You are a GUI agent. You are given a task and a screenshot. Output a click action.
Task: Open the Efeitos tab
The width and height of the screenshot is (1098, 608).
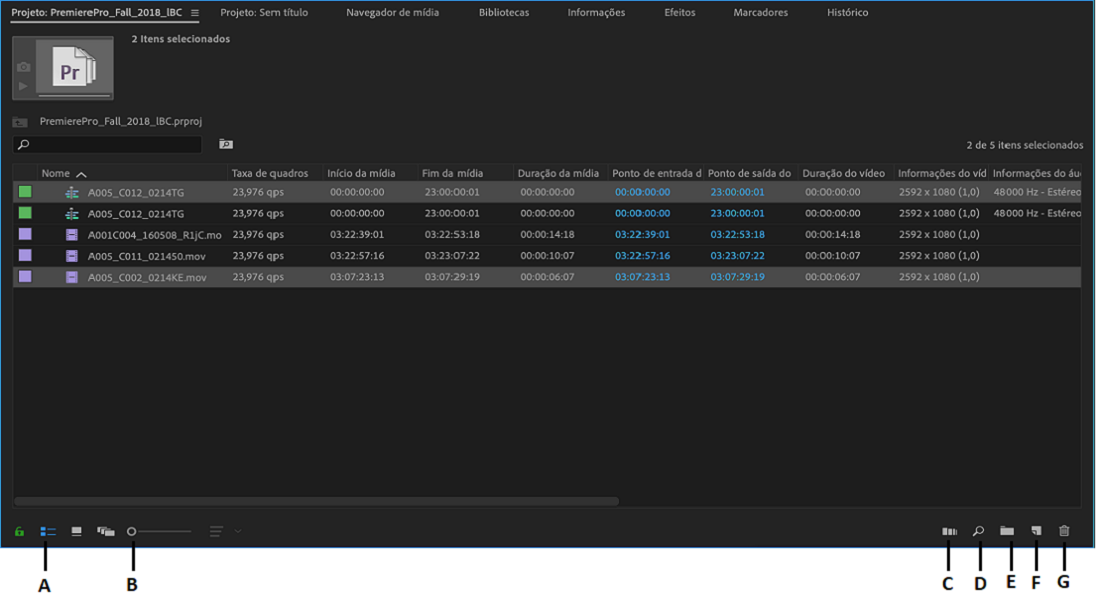pos(680,13)
